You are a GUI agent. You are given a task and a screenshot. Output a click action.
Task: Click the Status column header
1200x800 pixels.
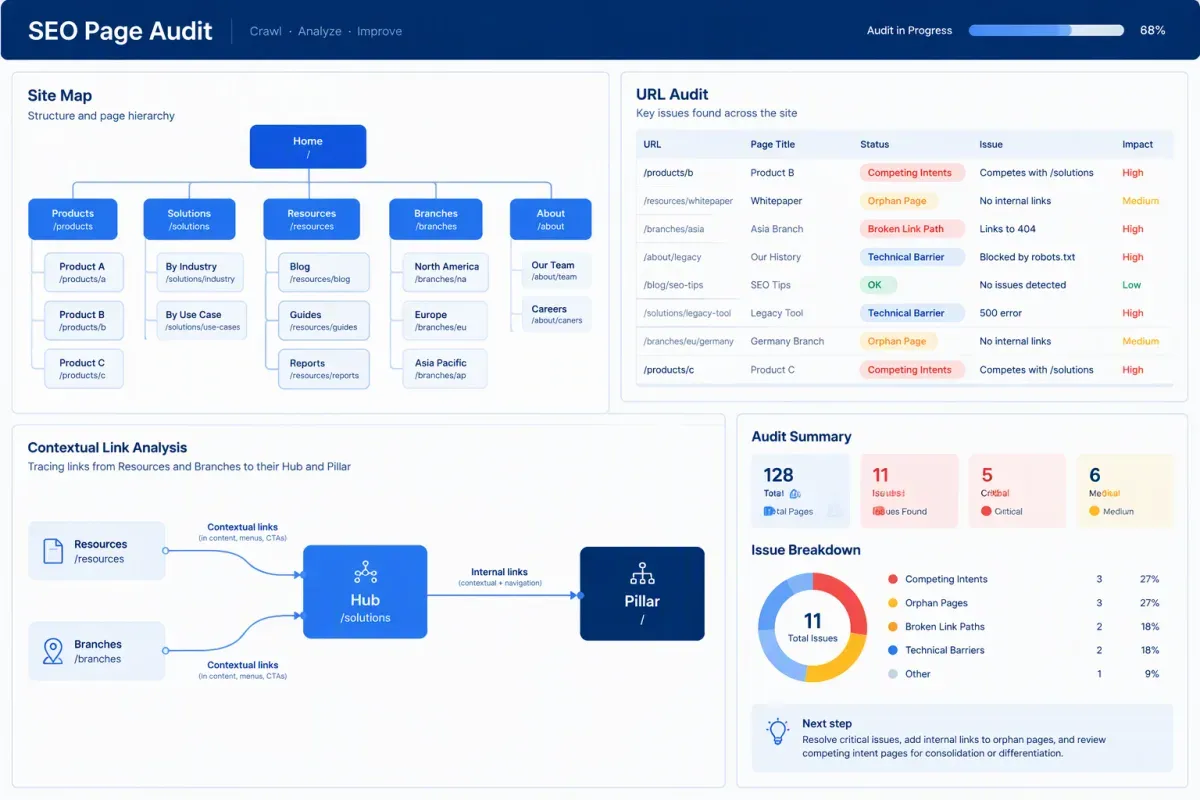(875, 144)
